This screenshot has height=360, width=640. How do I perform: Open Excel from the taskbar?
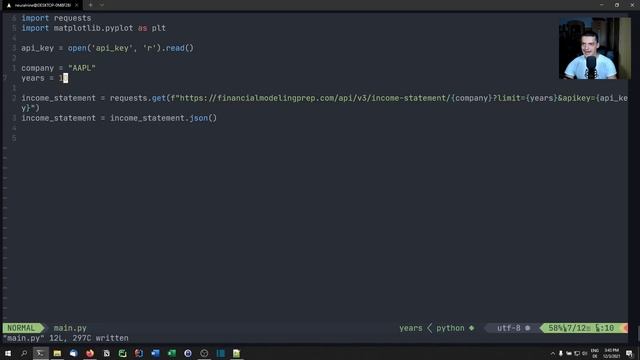171,353
